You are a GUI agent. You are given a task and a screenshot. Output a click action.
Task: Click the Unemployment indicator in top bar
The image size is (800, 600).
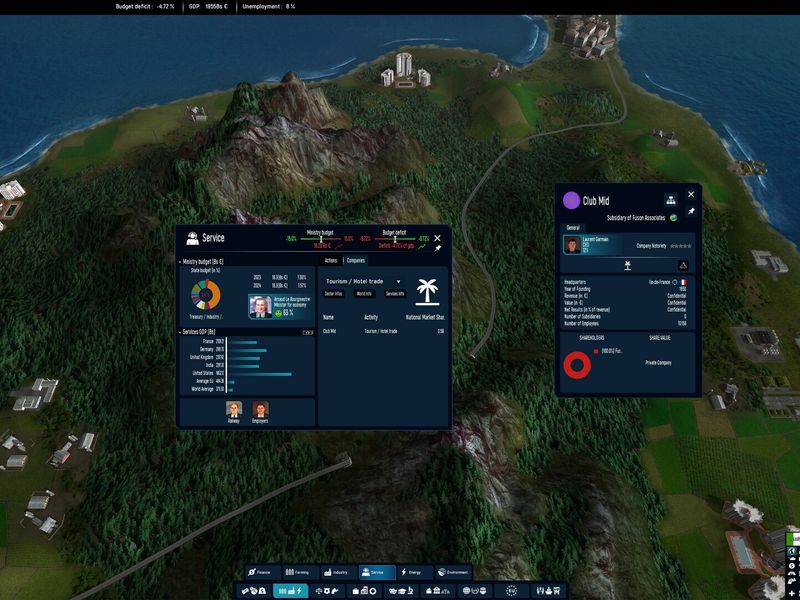[268, 7]
